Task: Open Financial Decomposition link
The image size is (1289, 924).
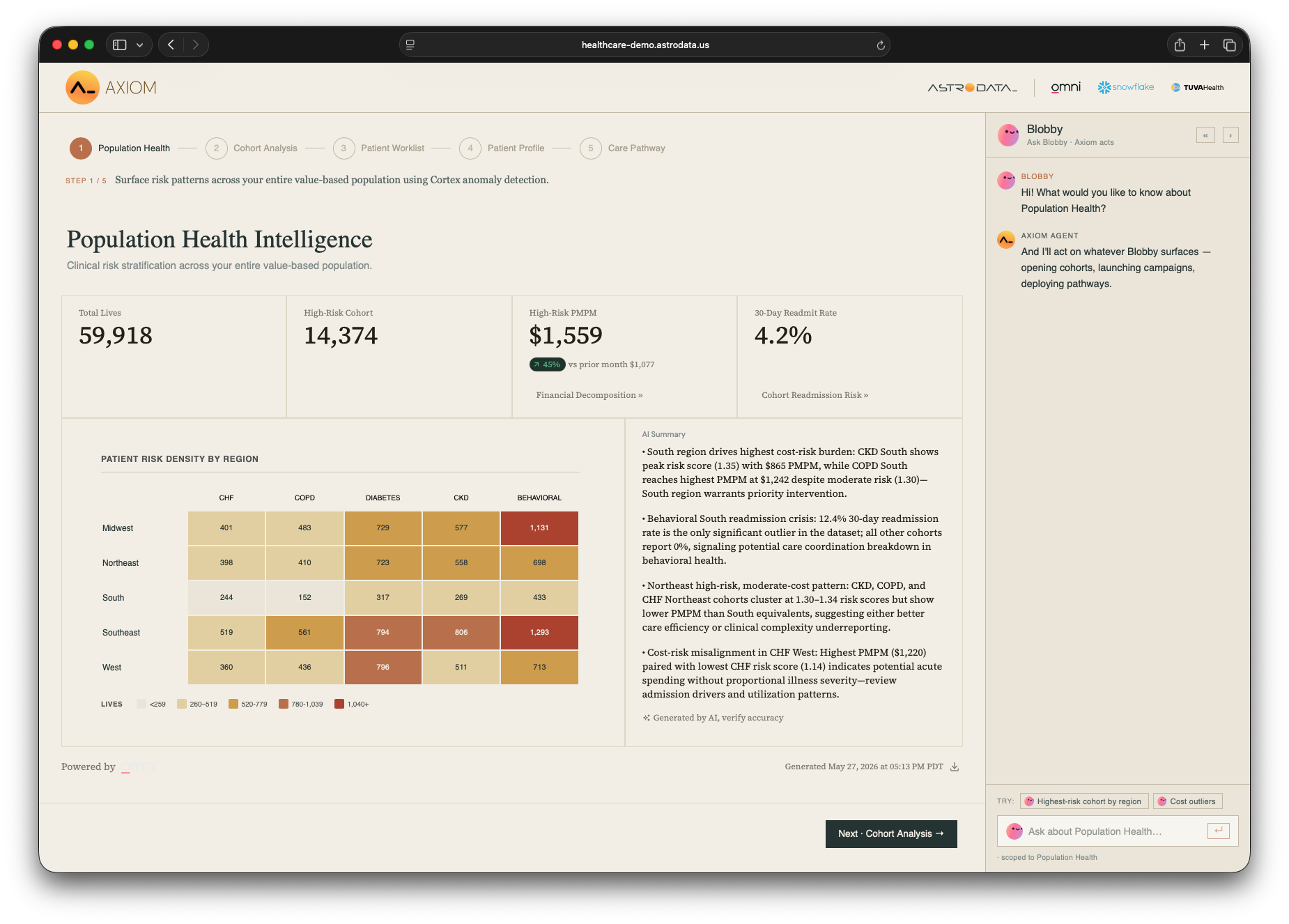Action: 589,395
